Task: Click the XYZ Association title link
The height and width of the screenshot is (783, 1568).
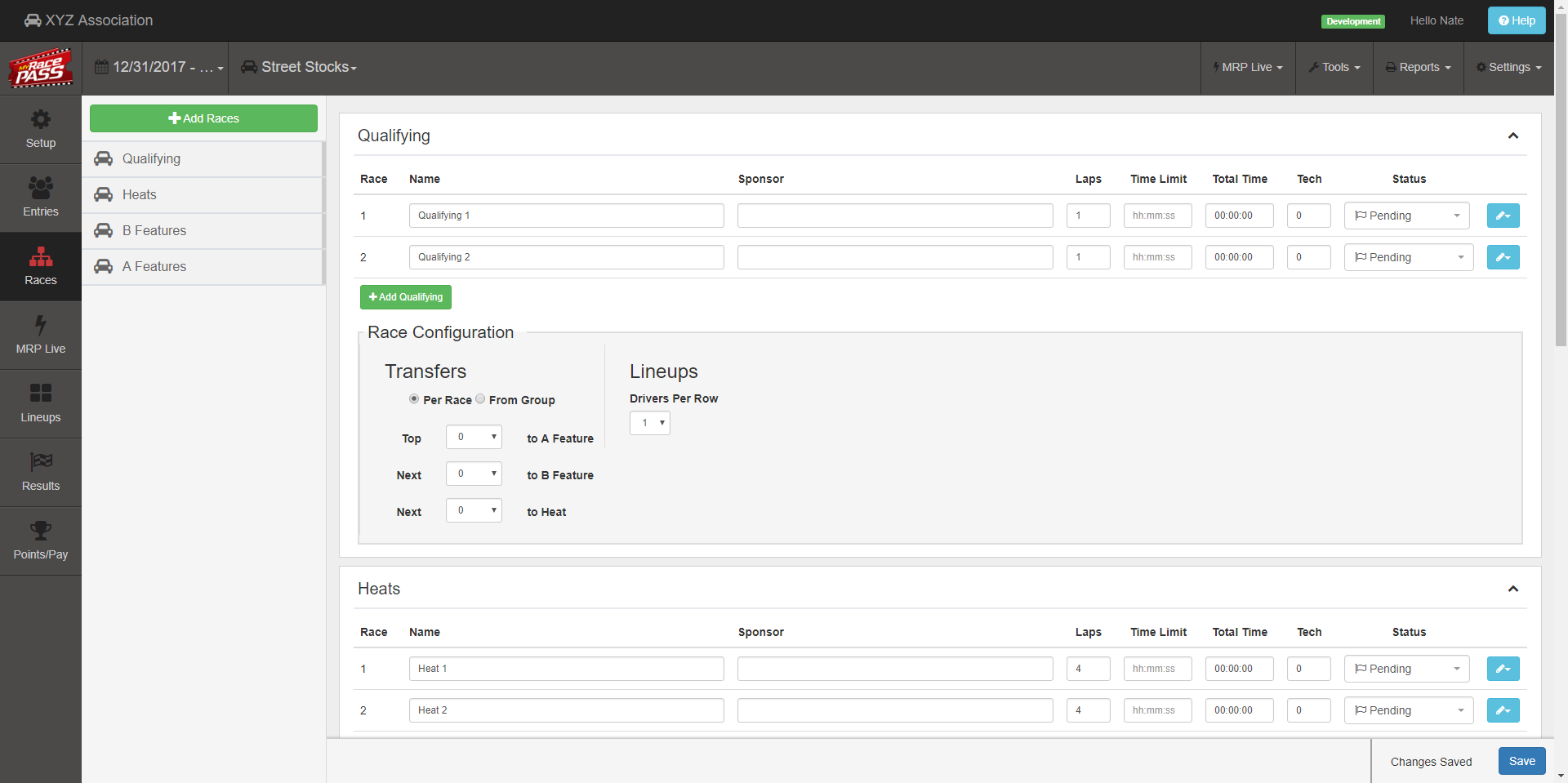Action: pos(99,20)
